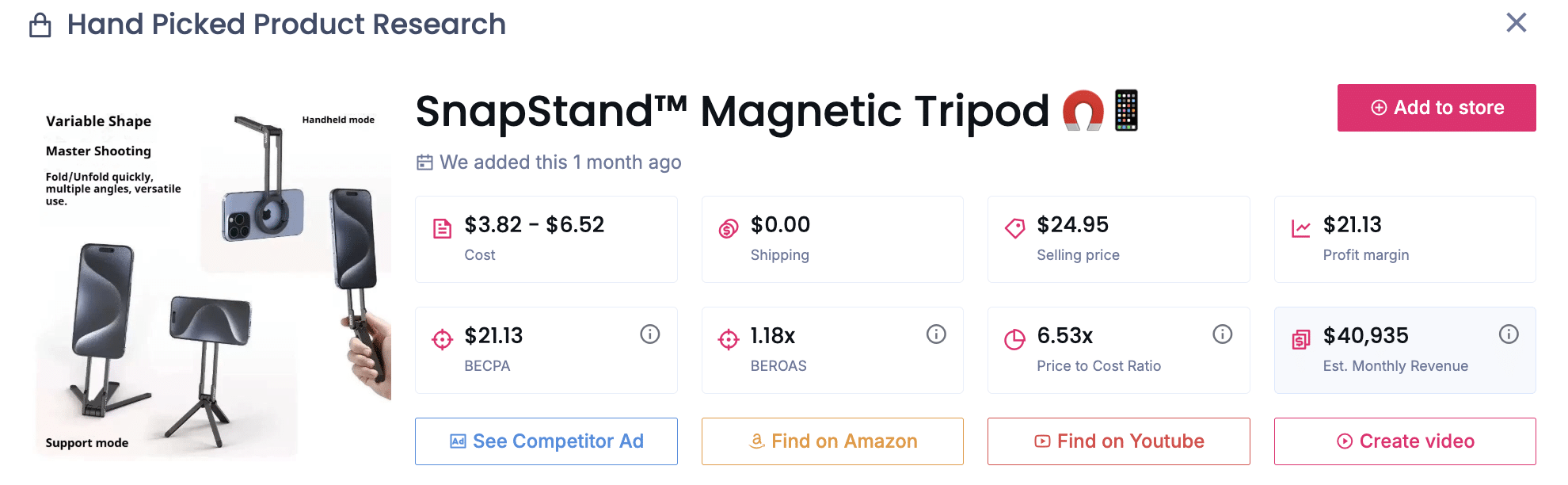Close the Hand Picked Product Research panel
This screenshot has height=485, width=1568.
point(1517,23)
